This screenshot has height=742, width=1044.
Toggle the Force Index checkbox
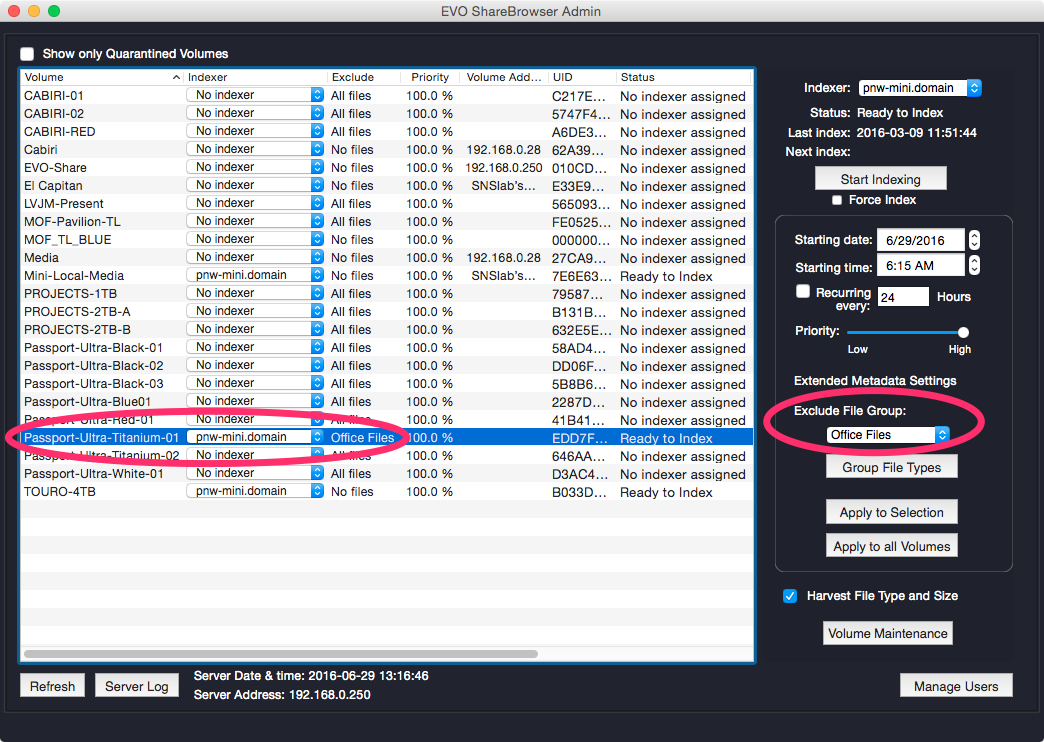837,200
